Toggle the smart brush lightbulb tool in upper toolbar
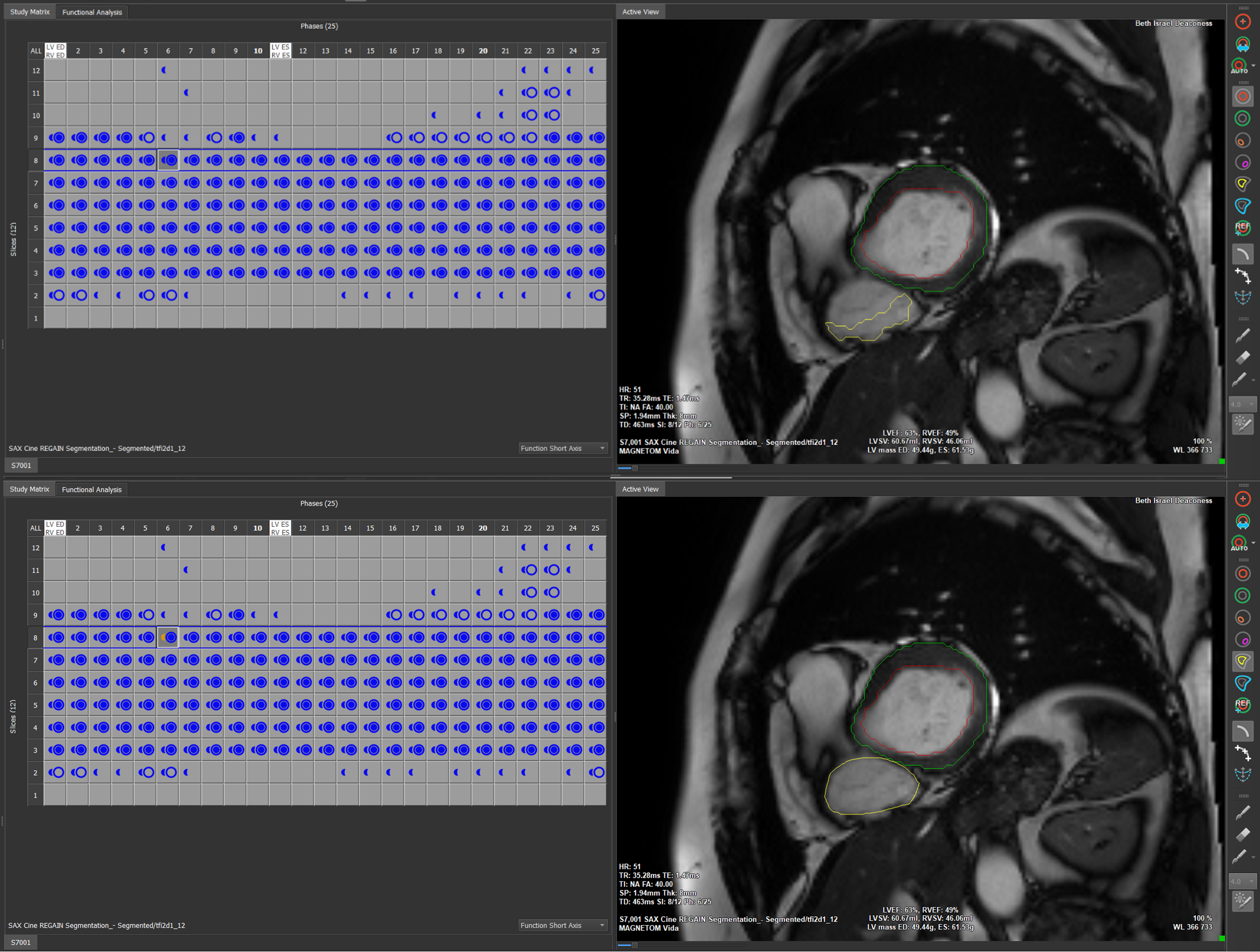The height and width of the screenshot is (952, 1260). 1242,424
